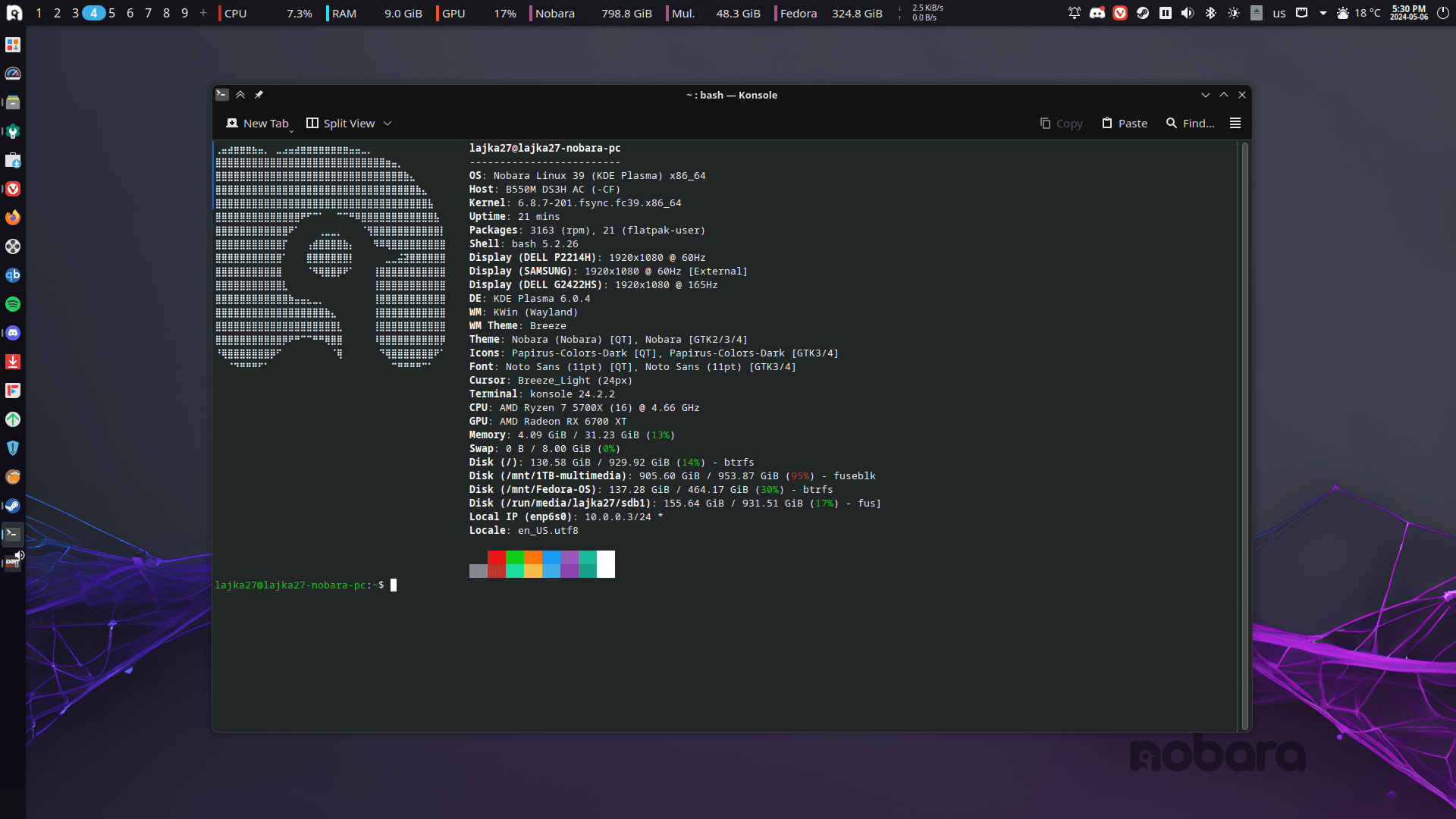
Task: Launch Vivaldi browser from the dock
Action: click(x=13, y=189)
